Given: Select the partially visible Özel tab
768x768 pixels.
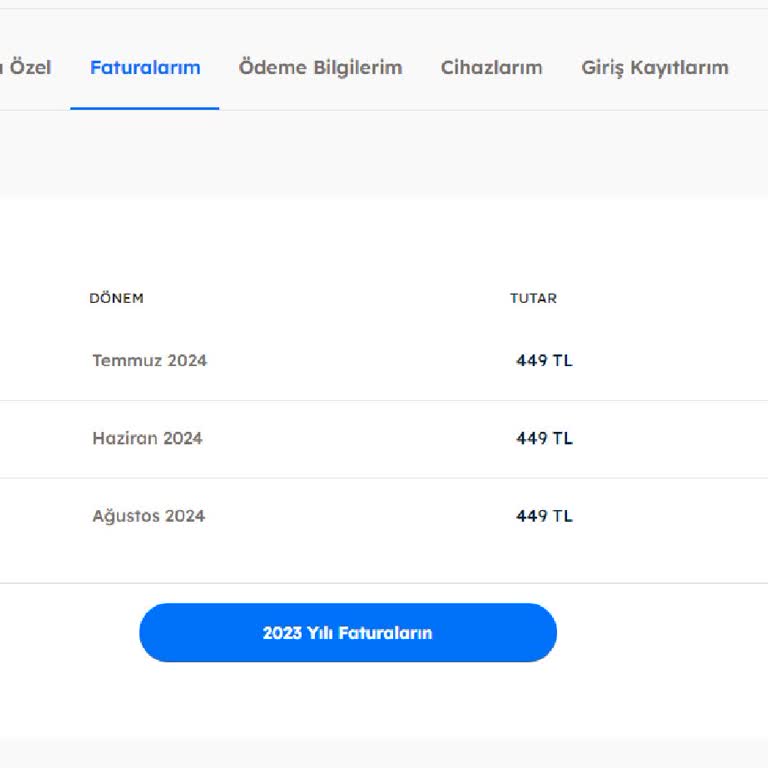Looking at the screenshot, I should coord(26,68).
